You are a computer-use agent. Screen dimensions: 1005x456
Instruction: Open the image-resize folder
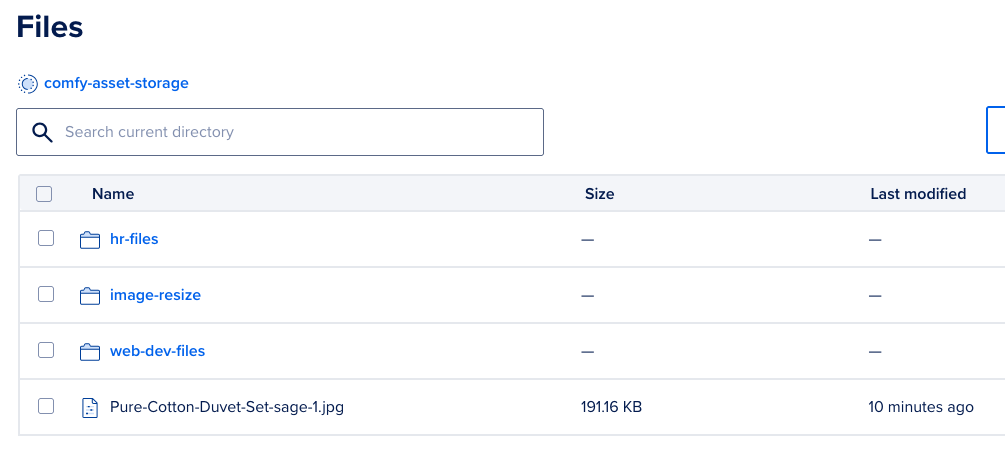click(x=155, y=295)
